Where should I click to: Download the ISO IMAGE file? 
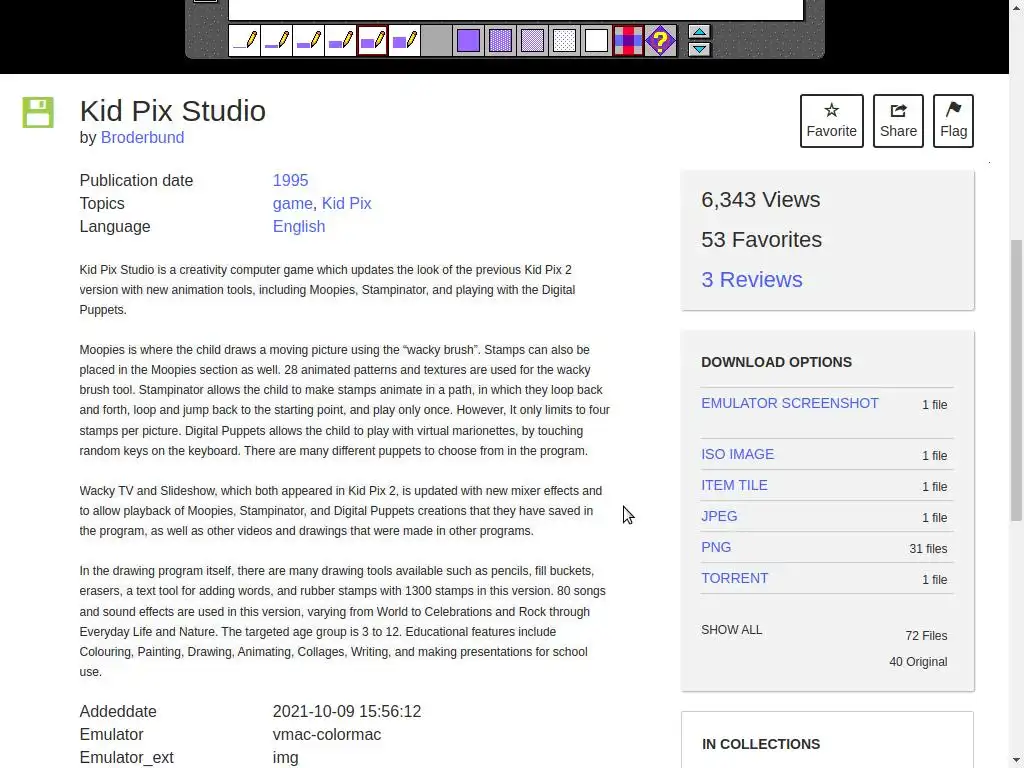[737, 455]
